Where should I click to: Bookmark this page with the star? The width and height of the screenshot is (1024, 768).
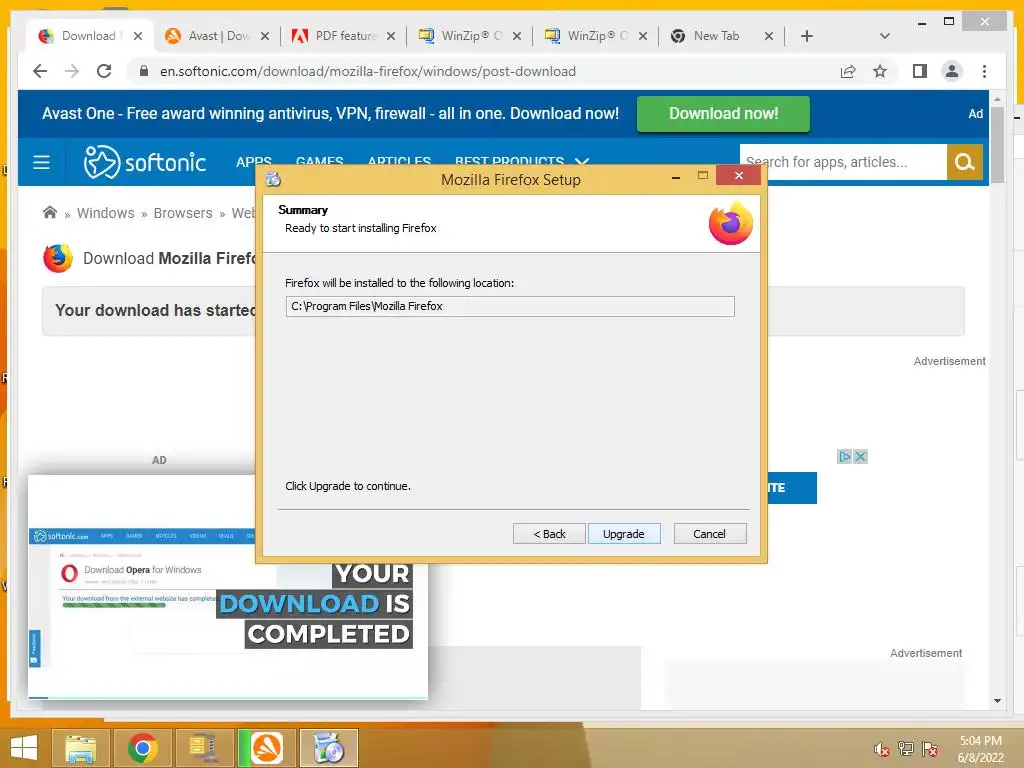coord(880,71)
